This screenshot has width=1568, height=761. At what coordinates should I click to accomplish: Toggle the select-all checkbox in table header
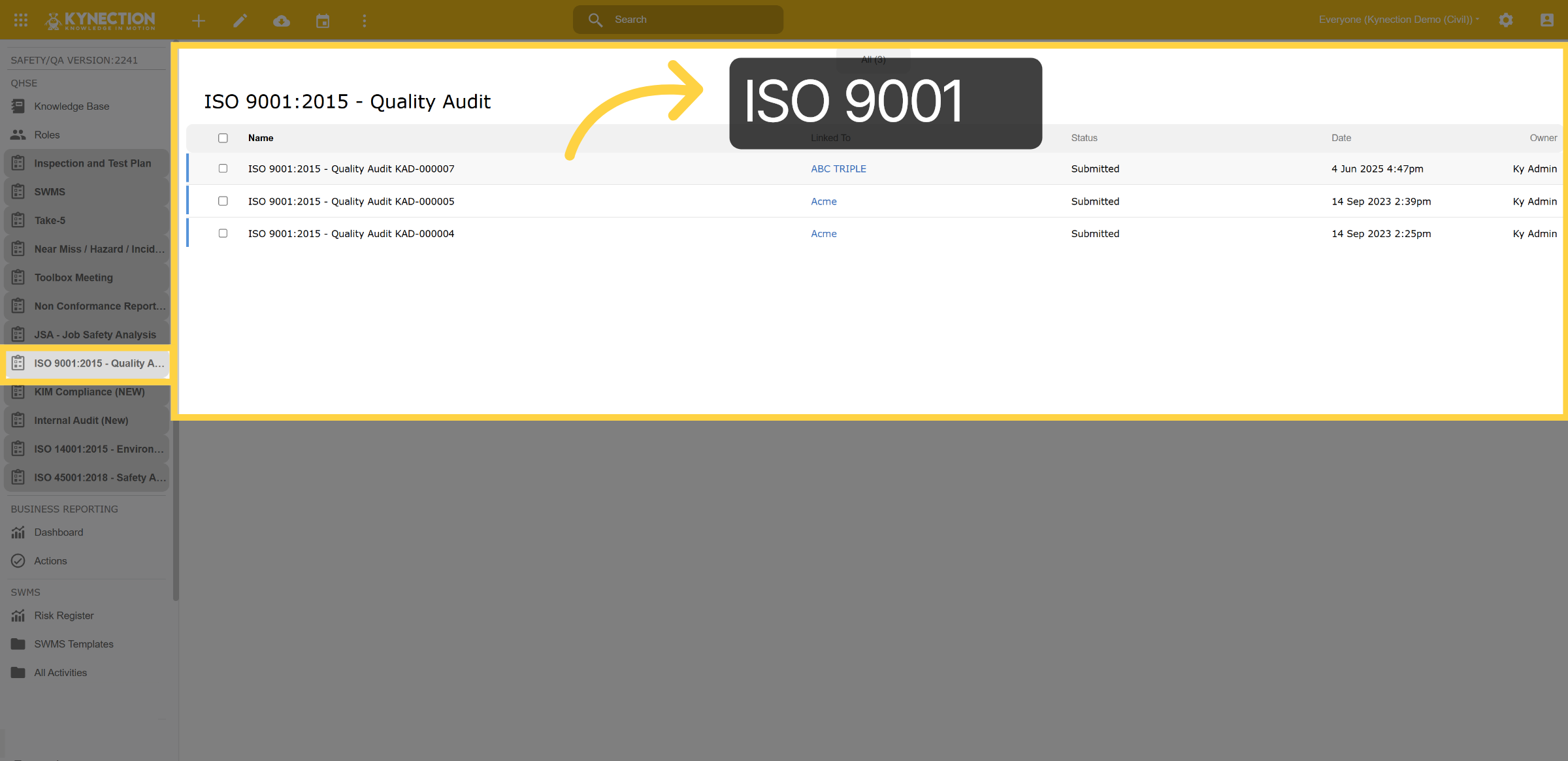223,138
